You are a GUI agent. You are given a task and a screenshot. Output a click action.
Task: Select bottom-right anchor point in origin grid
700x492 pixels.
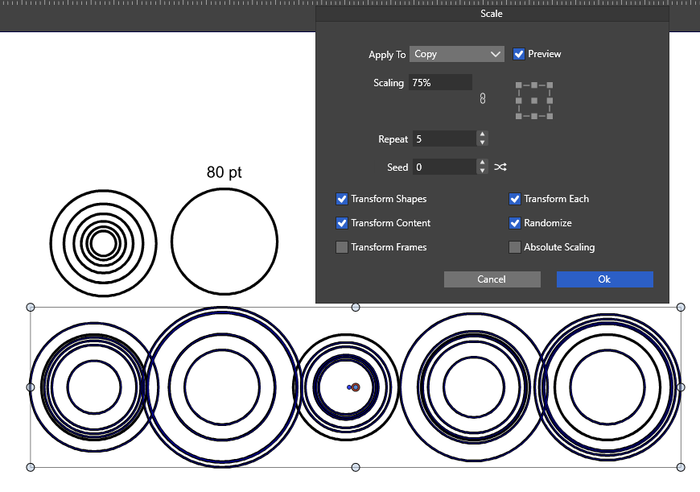pos(550,116)
